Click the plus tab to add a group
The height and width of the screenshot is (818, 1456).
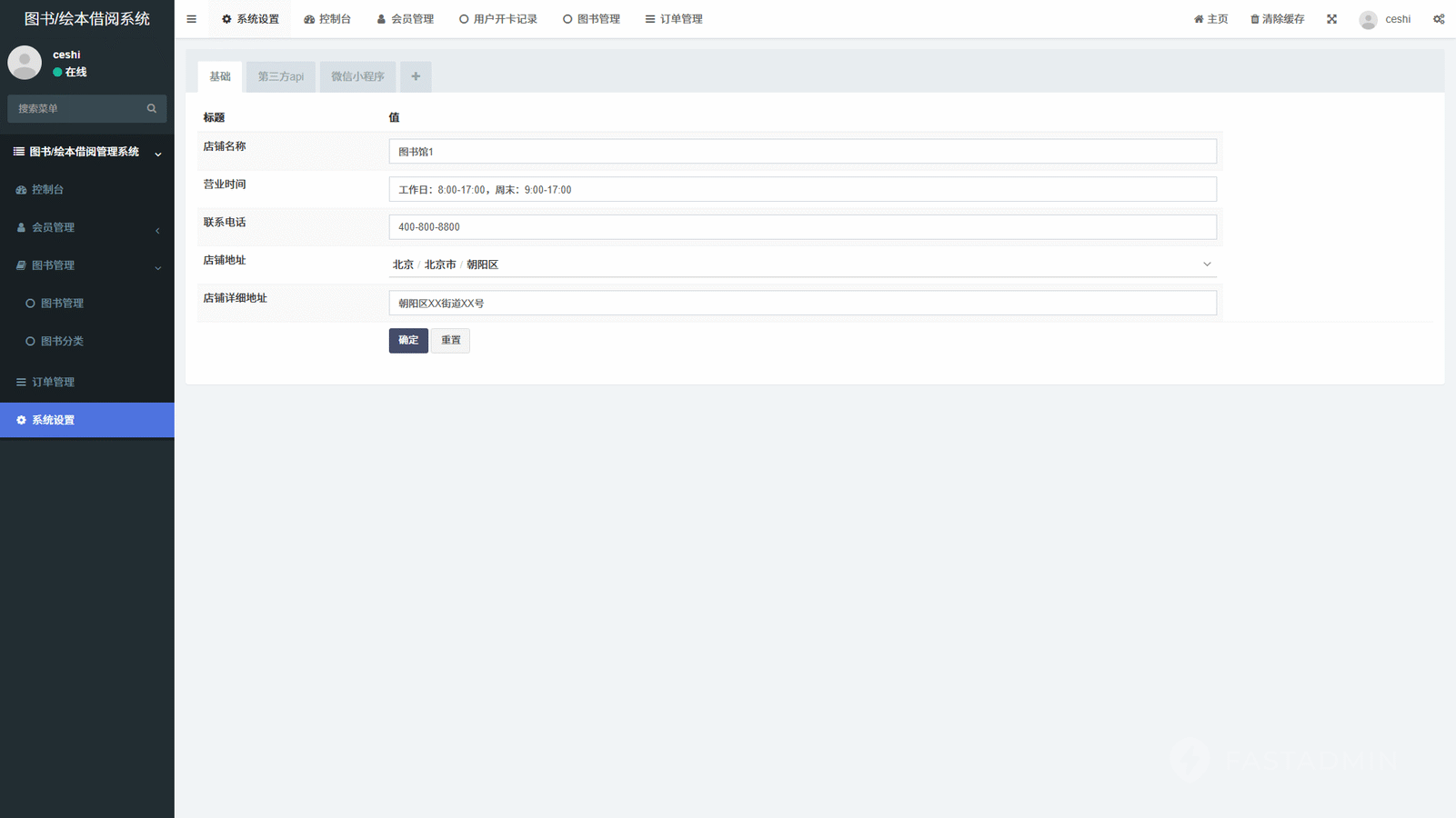click(x=416, y=76)
